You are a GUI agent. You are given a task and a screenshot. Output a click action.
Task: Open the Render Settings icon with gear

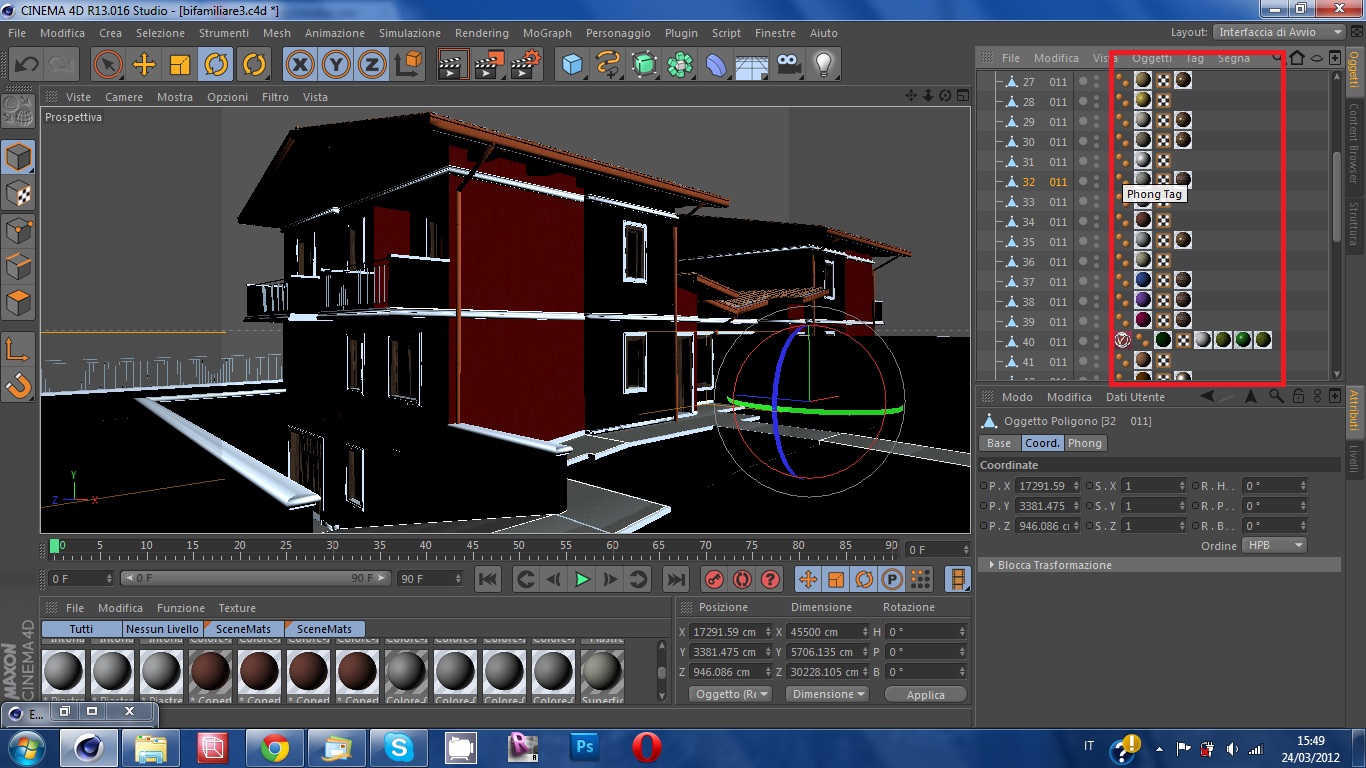[525, 65]
